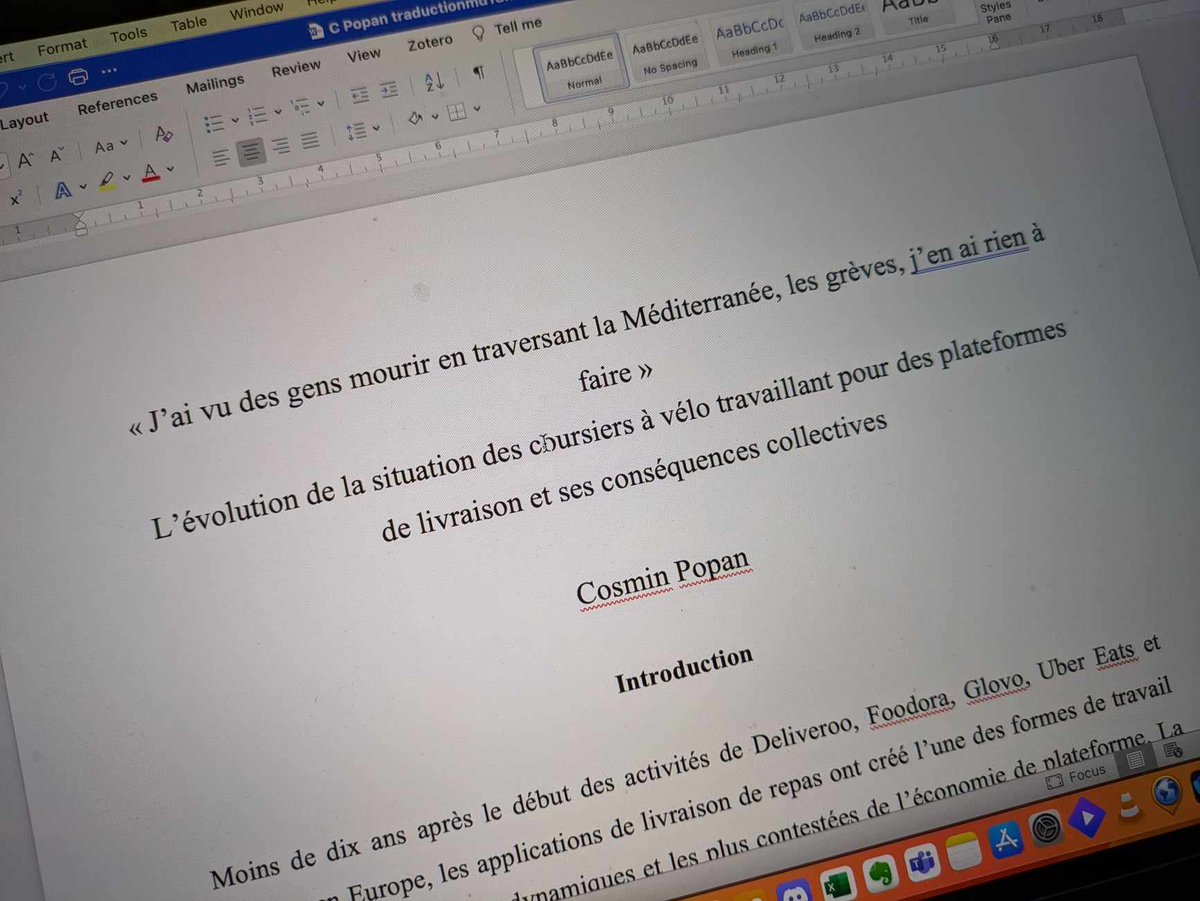Click the Print icon in the title bar
This screenshot has width=1200, height=901.
point(77,76)
